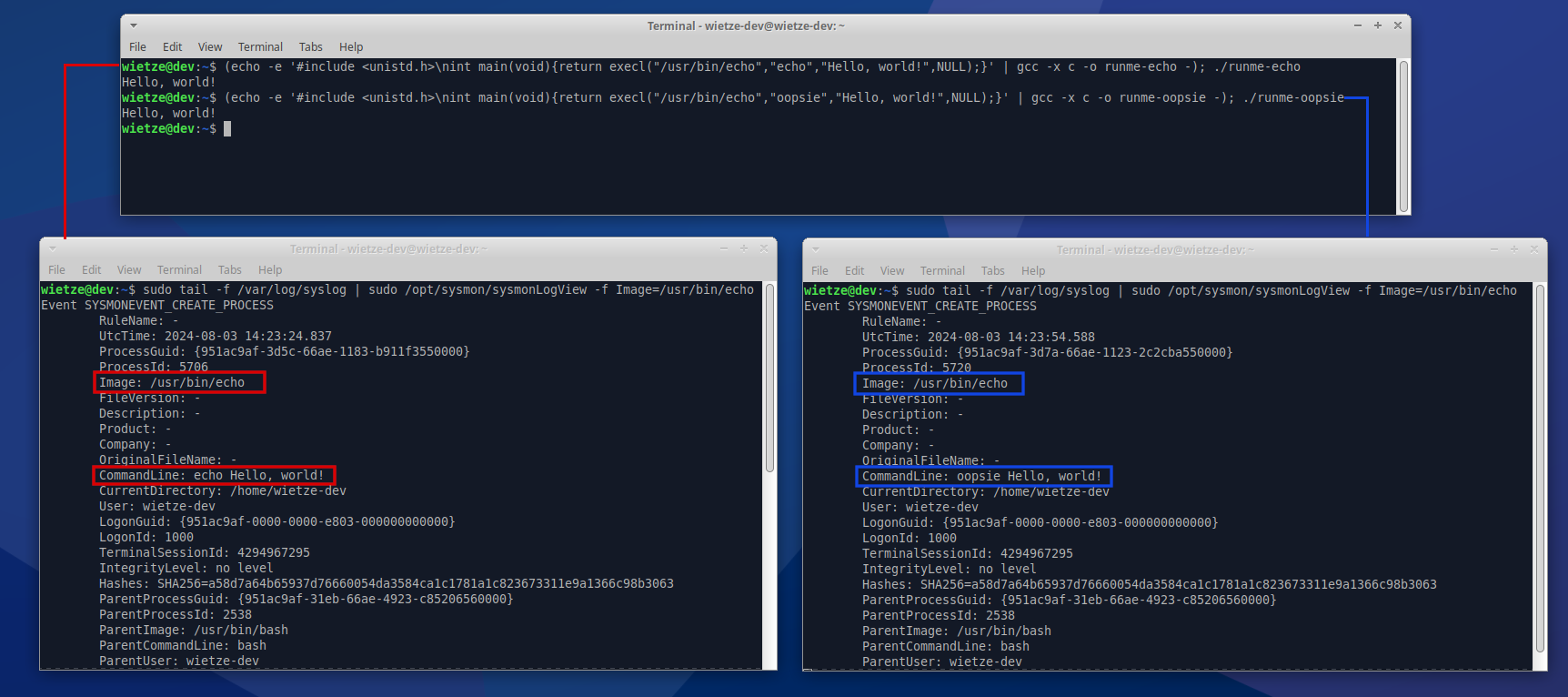Open File menu in bottom-right terminal
Viewport: 1568px width, 697px height.
[819, 271]
